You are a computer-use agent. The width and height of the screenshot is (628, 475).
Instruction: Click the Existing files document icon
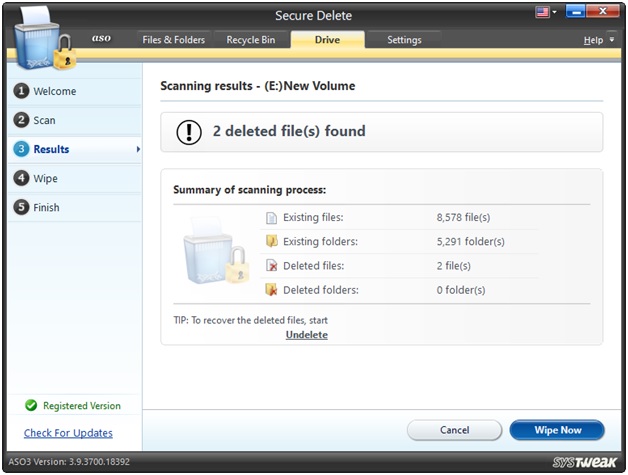pyautogui.click(x=271, y=218)
